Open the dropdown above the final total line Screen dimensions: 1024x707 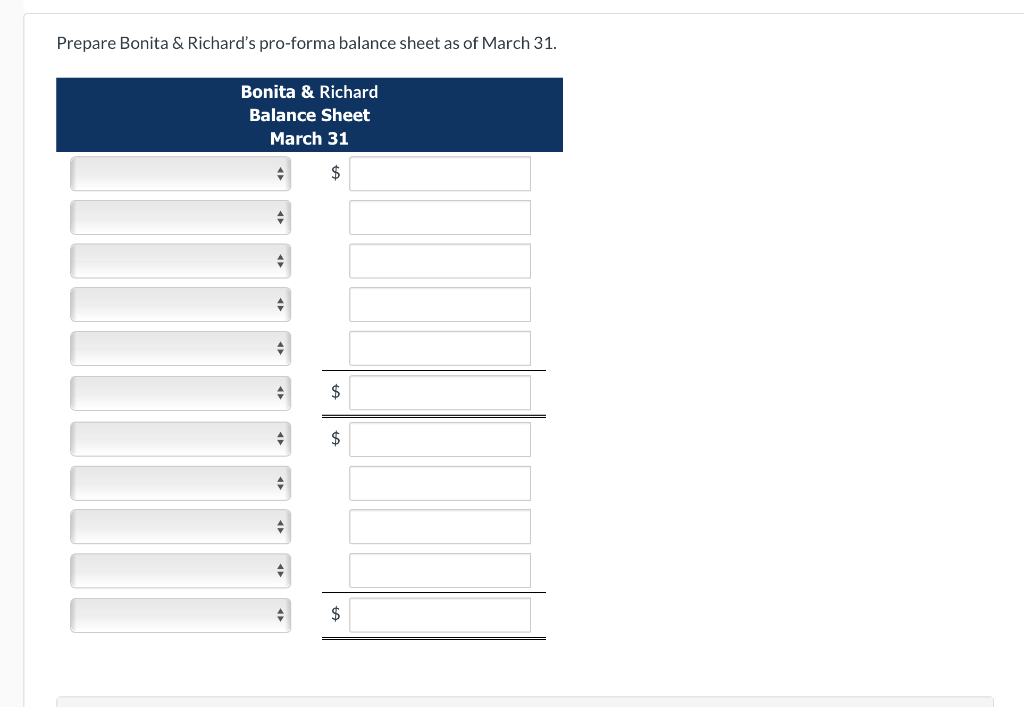point(180,570)
